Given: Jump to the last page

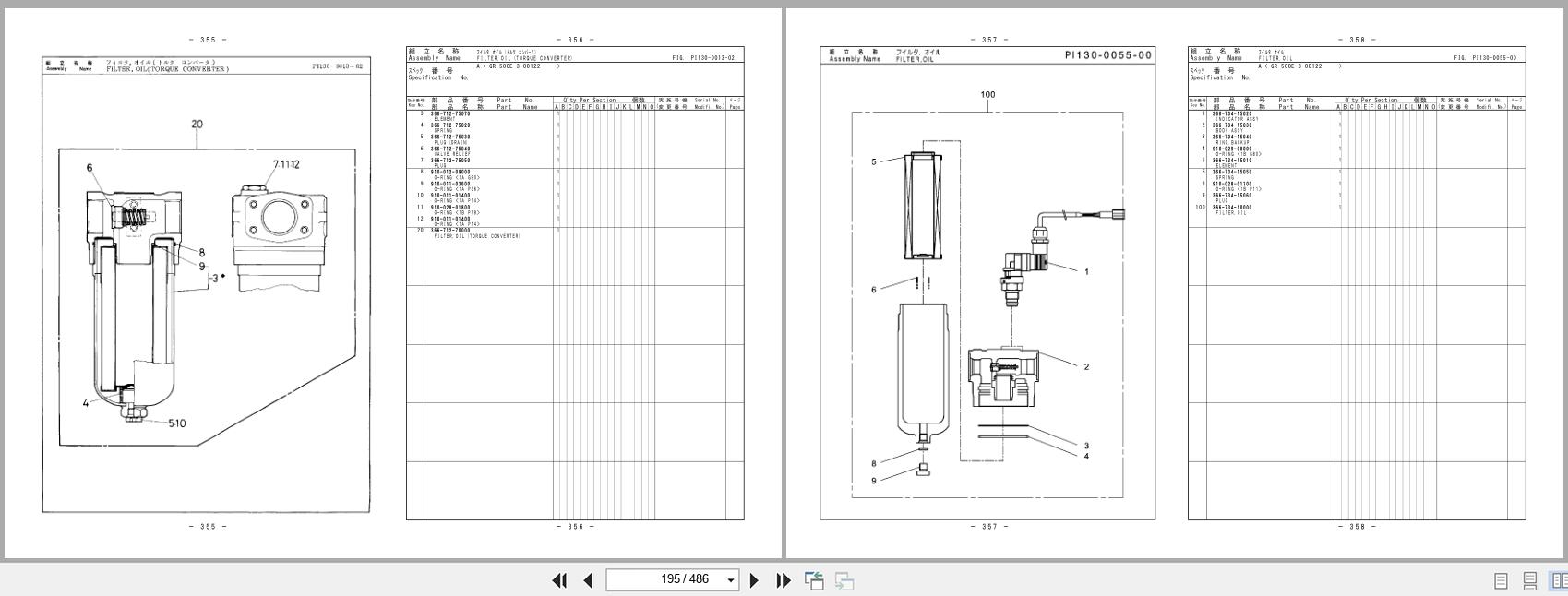Looking at the screenshot, I should pos(784,580).
